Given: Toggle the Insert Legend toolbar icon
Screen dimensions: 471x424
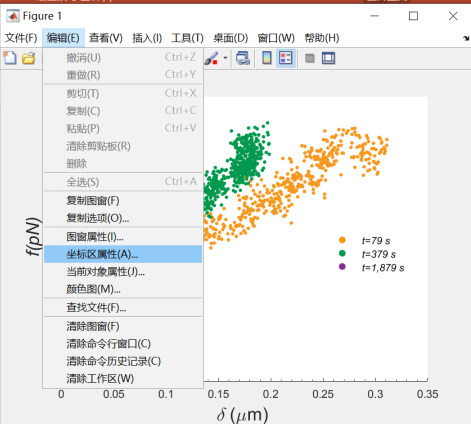Looking at the screenshot, I should click(286, 58).
